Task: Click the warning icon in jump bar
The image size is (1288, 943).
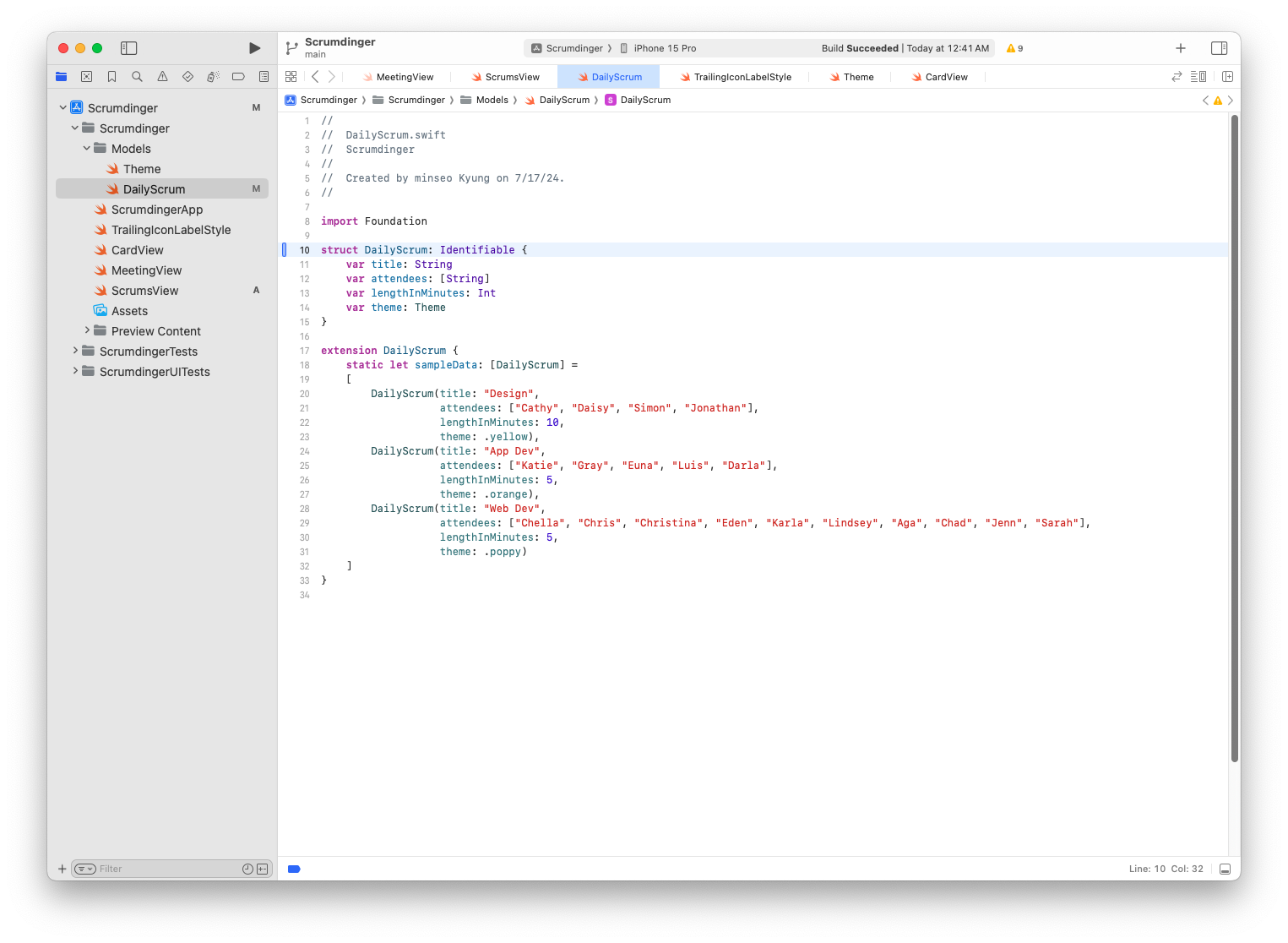Action: tap(1218, 100)
